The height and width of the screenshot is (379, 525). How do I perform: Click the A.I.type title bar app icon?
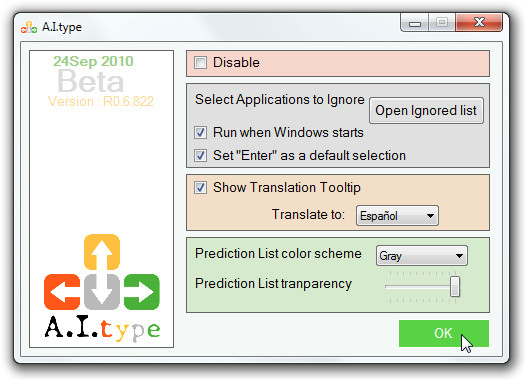pyautogui.click(x=29, y=27)
